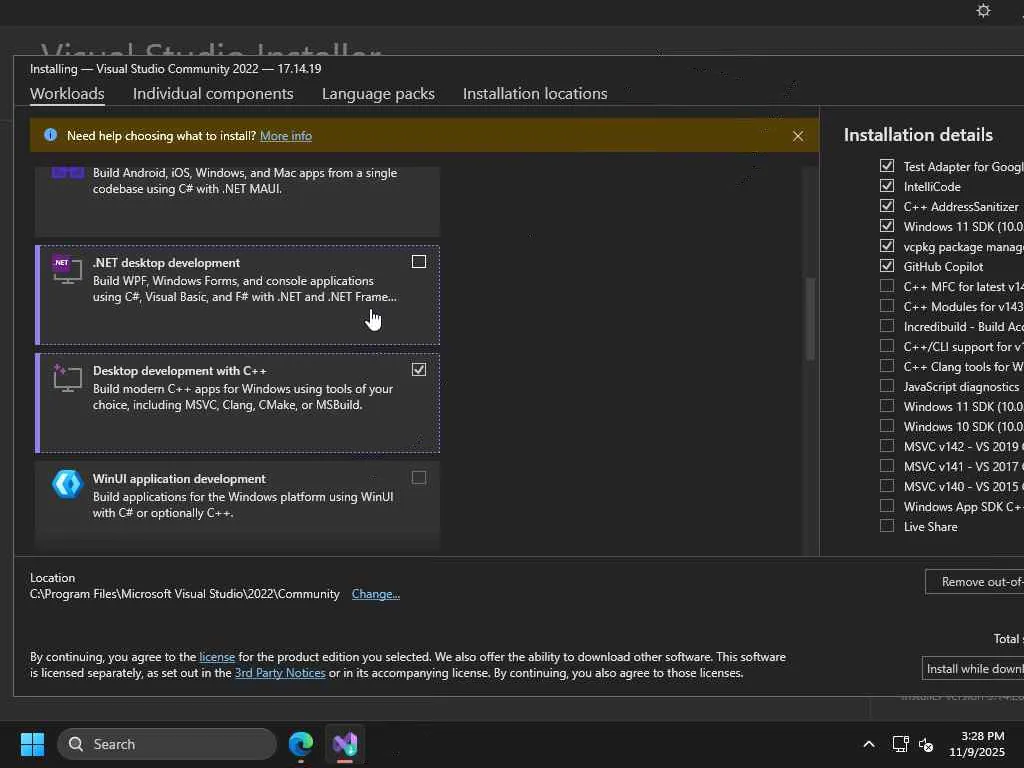Click the workloads list vertical scrollbar thumb
Screen dimensions: 1024x768
[x=810, y=319]
